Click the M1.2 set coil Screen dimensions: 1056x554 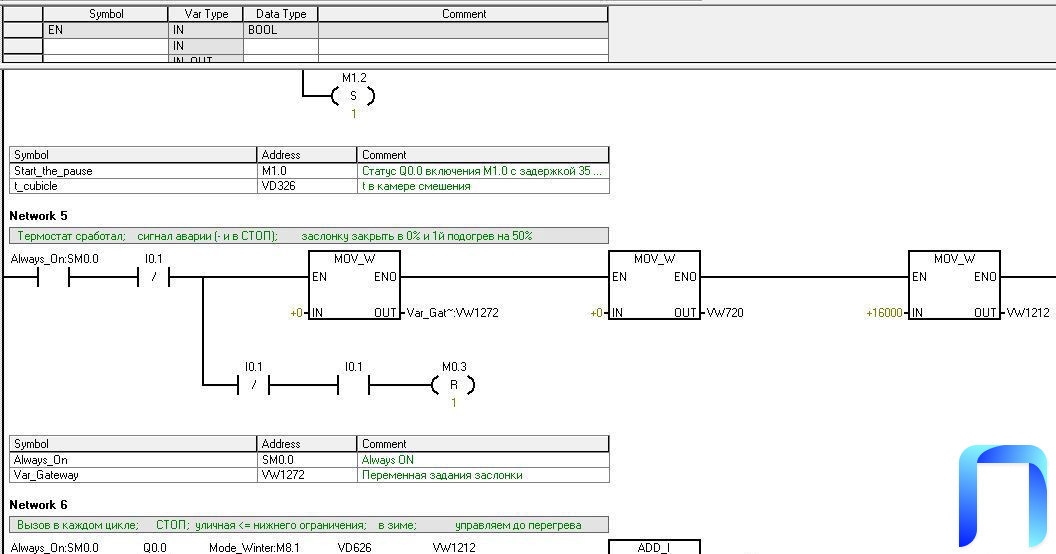pos(353,96)
